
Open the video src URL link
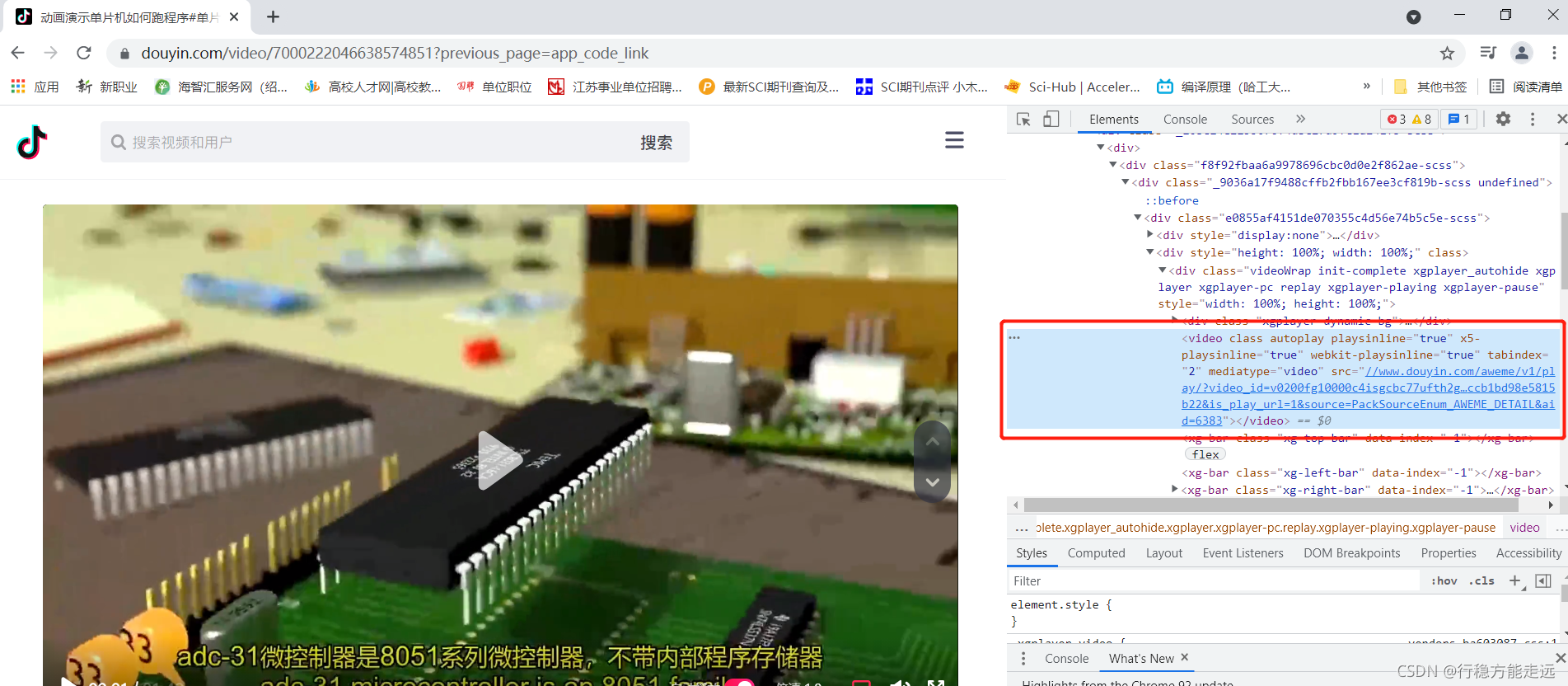point(1368,396)
